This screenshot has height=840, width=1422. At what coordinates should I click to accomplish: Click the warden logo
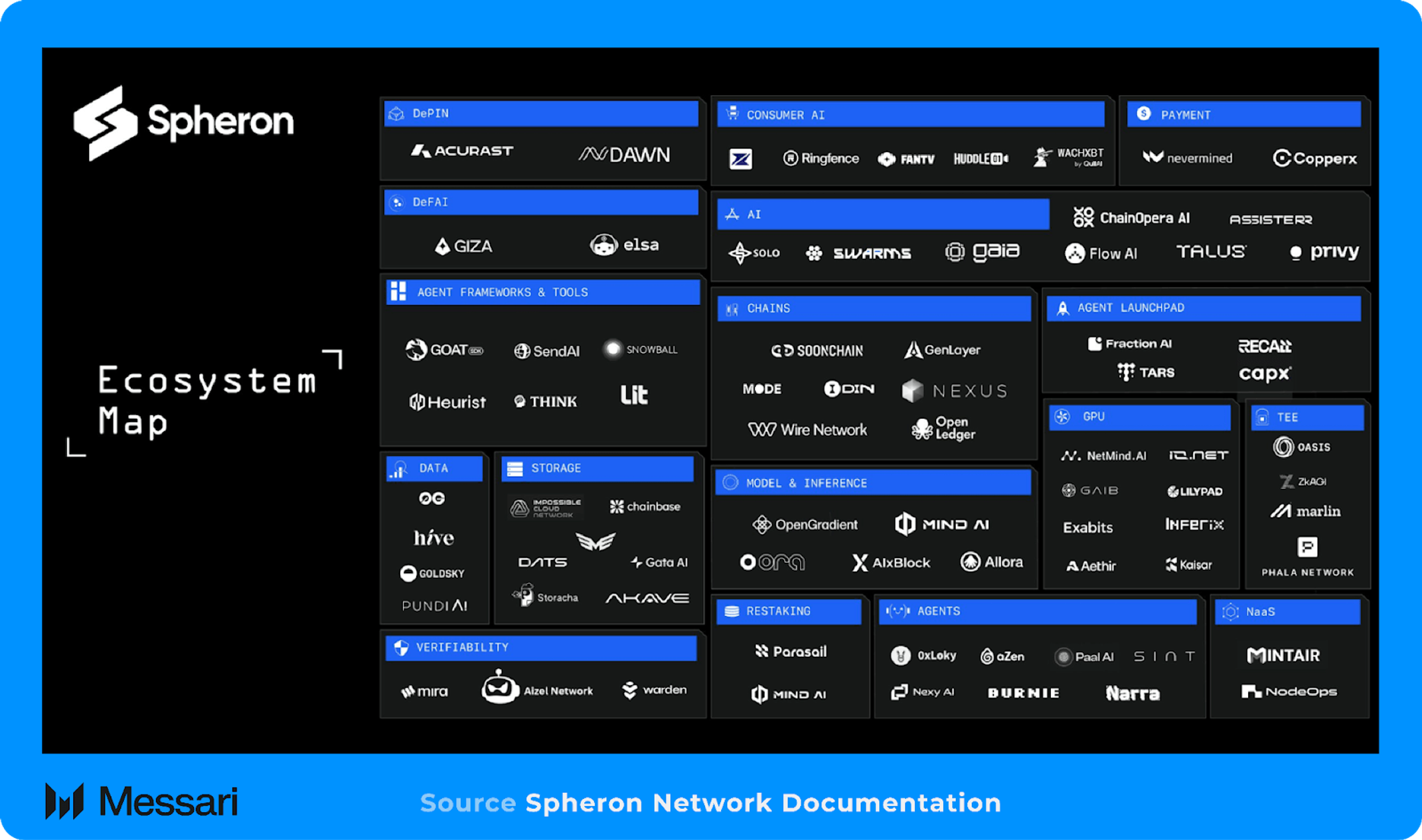pyautogui.click(x=655, y=690)
